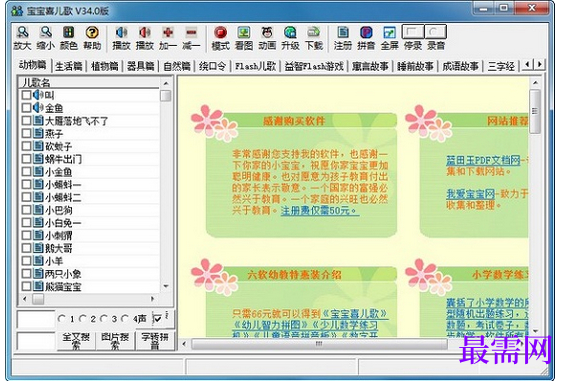Click the search input beside 全文搜索
The height and width of the screenshot is (381, 571).
(x=36, y=341)
